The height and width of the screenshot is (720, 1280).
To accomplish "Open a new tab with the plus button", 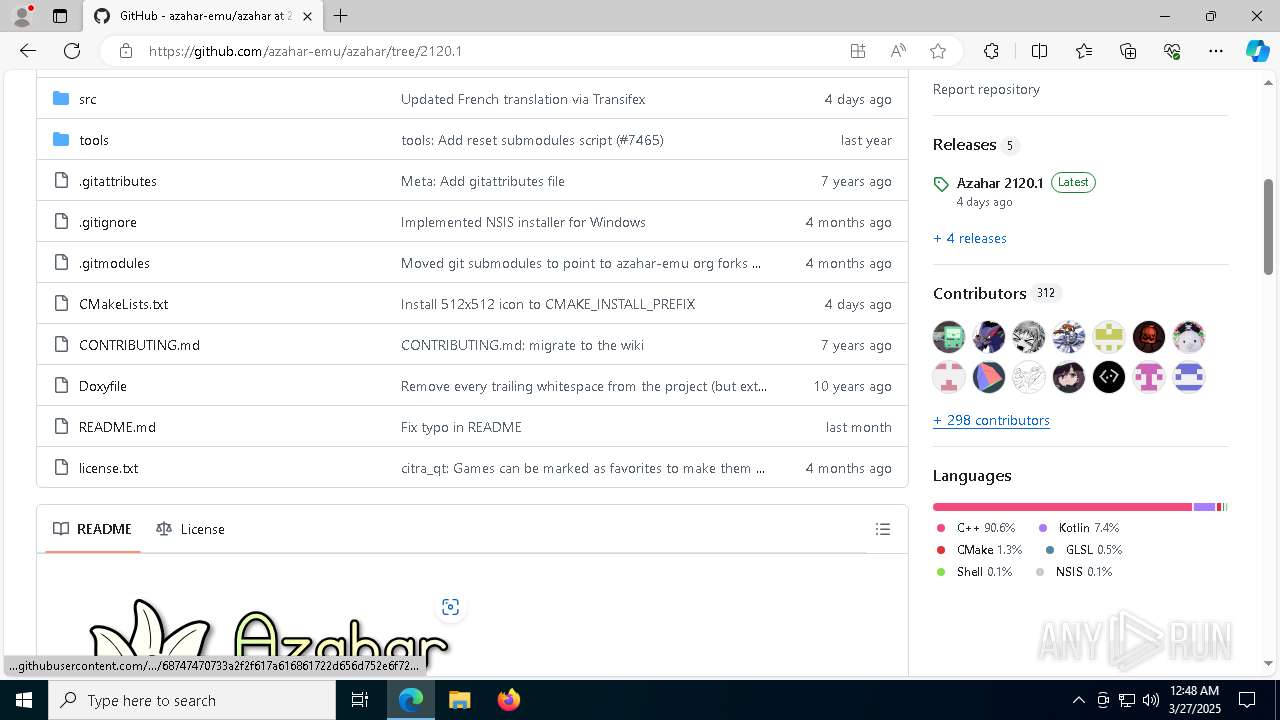I will click(340, 16).
